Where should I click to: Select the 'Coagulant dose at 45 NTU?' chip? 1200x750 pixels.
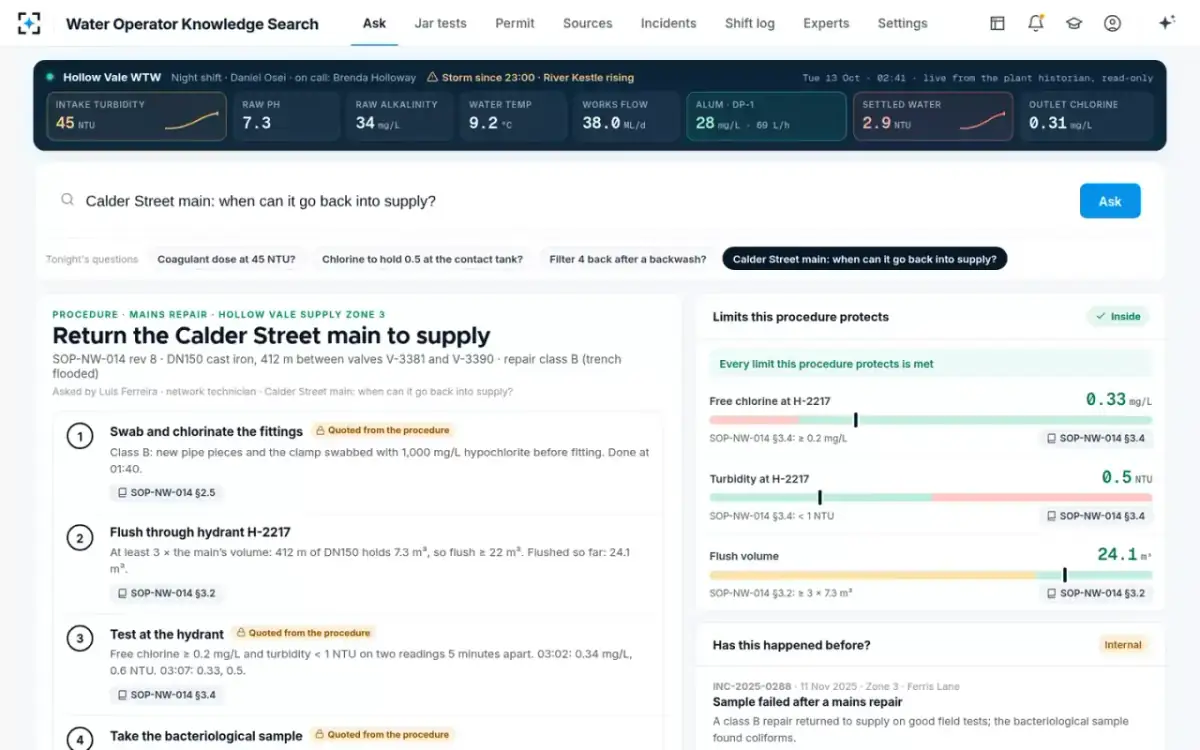(x=226, y=259)
